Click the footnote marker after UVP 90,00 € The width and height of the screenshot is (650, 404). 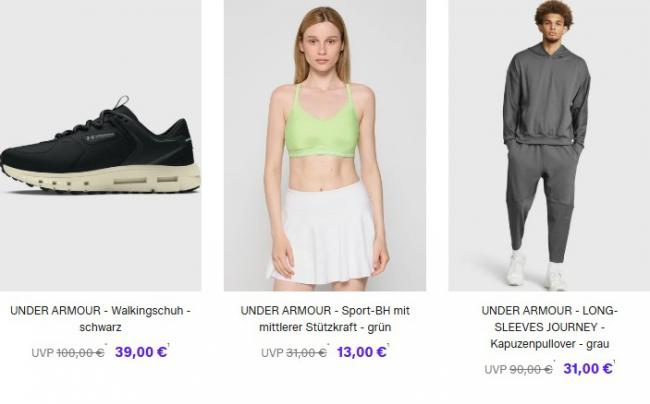click(554, 362)
